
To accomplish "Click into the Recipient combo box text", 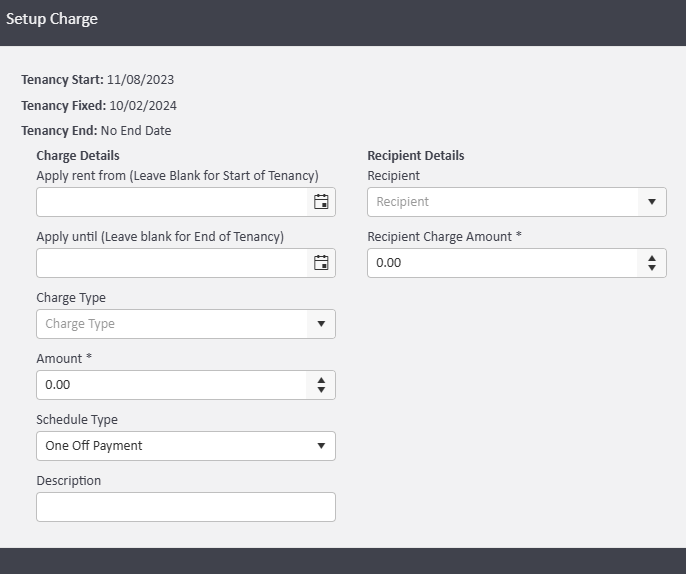I will click(x=500, y=202).
